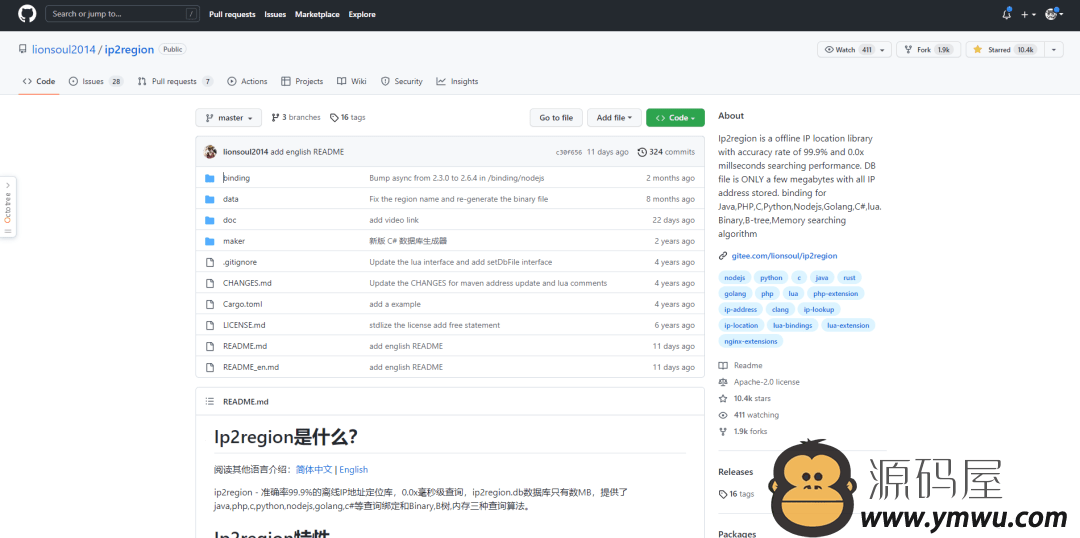Select the nginx-extensions topic tag
Image resolution: width=1080 pixels, height=538 pixels.
750,341
